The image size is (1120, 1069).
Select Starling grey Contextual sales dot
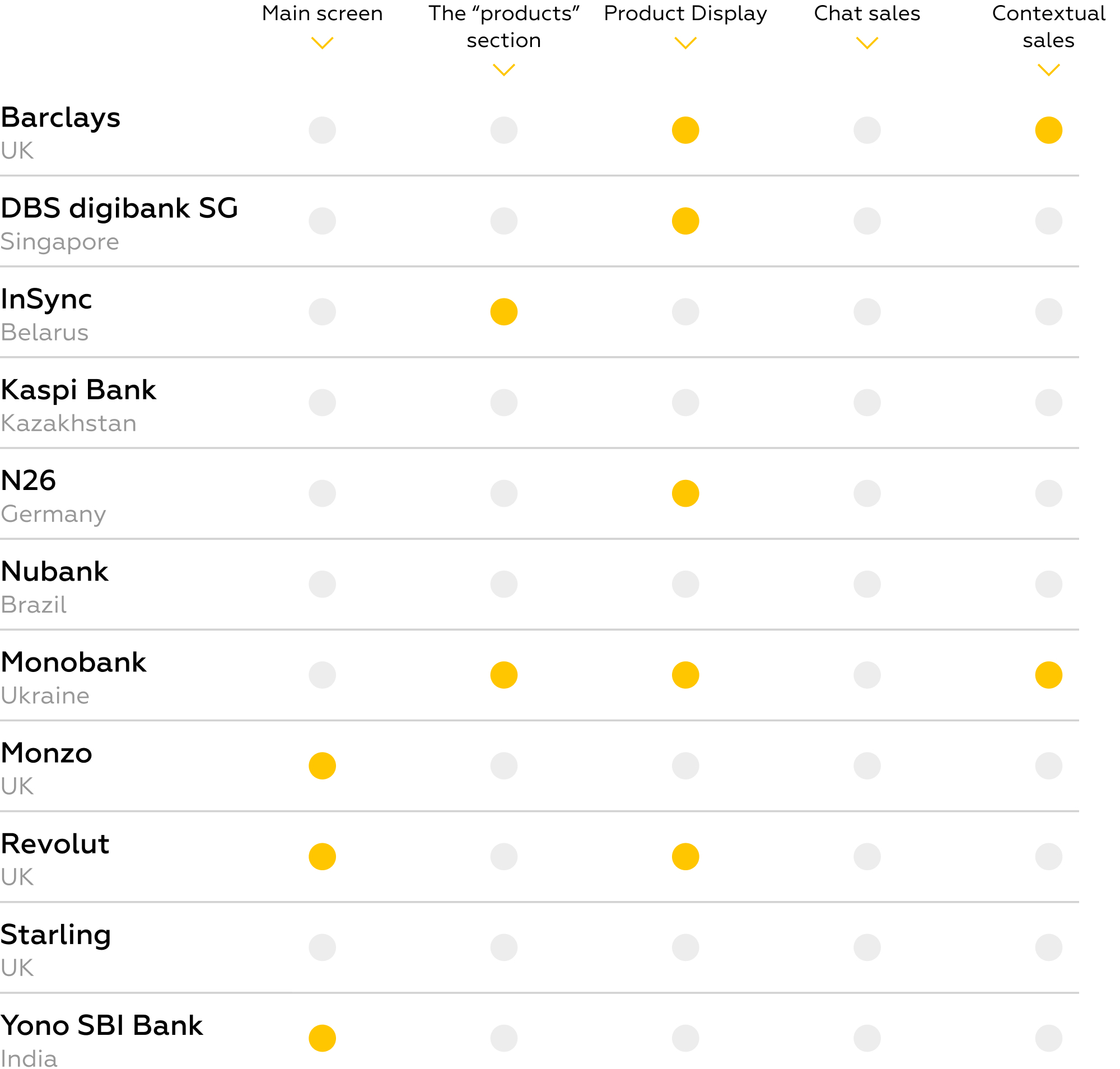(x=1048, y=947)
